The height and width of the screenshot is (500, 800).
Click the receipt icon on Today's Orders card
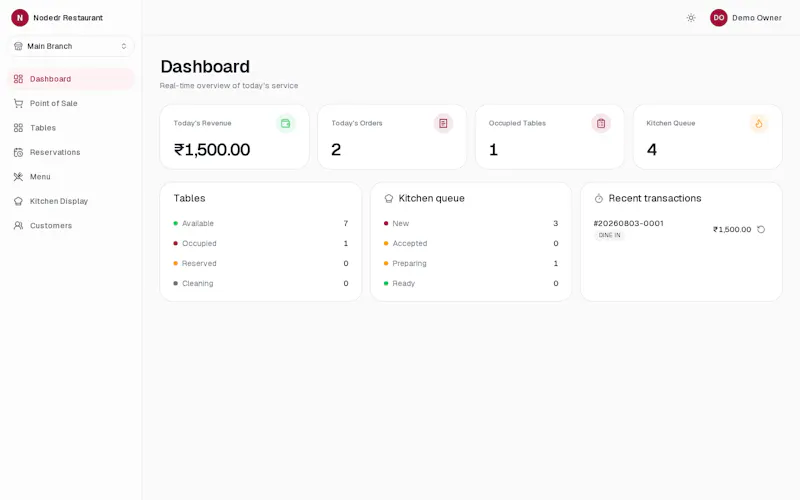click(x=443, y=123)
